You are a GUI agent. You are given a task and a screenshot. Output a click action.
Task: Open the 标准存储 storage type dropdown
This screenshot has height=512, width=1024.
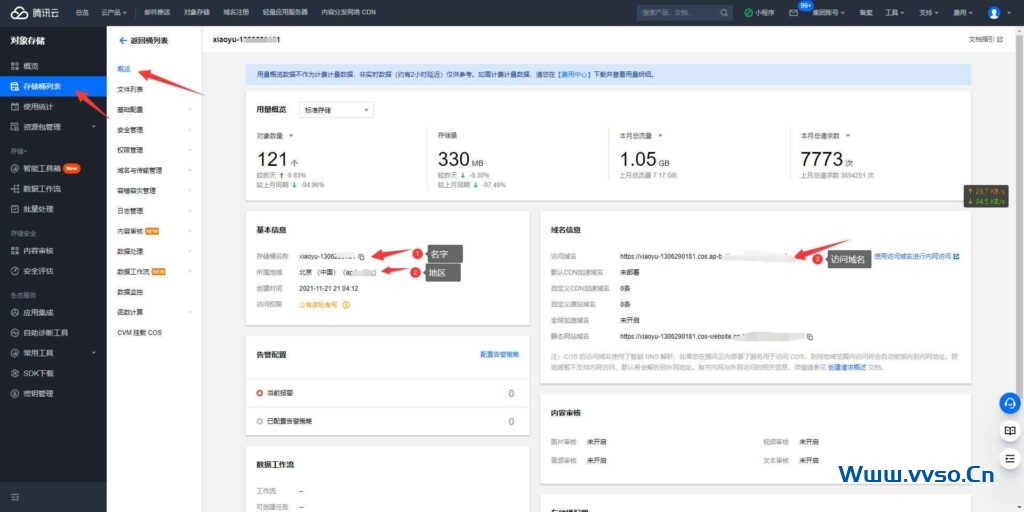(x=336, y=109)
